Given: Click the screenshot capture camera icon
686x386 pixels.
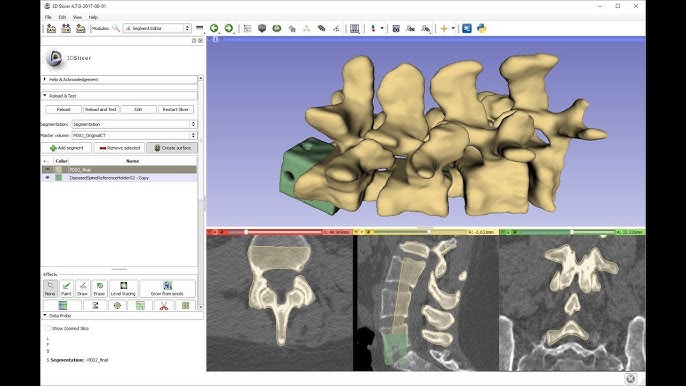Looking at the screenshot, I should coord(396,28).
